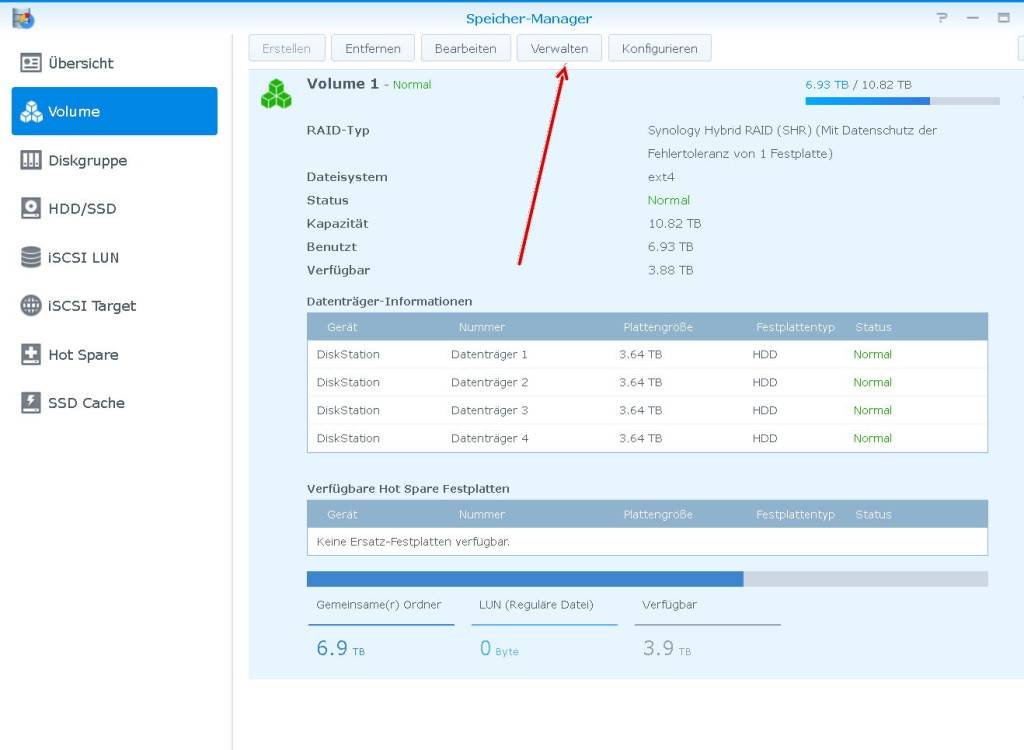Click the iSCSI LUN database icon
This screenshot has width=1024, height=750.
[x=31, y=257]
